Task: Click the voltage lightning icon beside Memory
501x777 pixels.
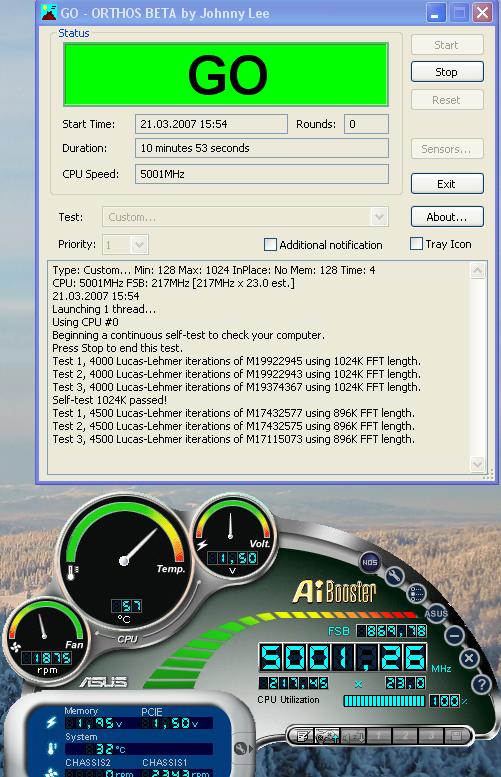Action: [51, 722]
